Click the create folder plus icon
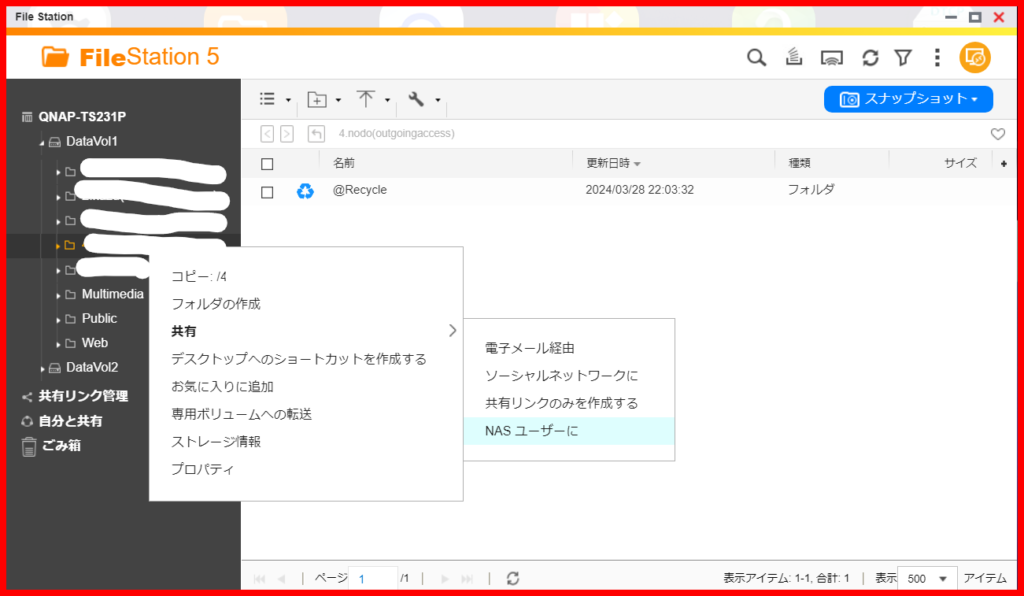Viewport: 1024px width, 596px height. (317, 99)
